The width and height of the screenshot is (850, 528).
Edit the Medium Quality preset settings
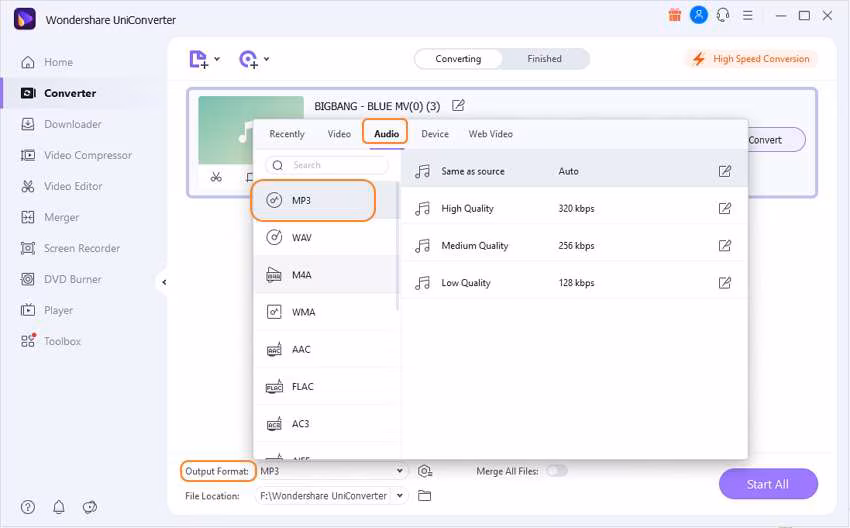[725, 246]
